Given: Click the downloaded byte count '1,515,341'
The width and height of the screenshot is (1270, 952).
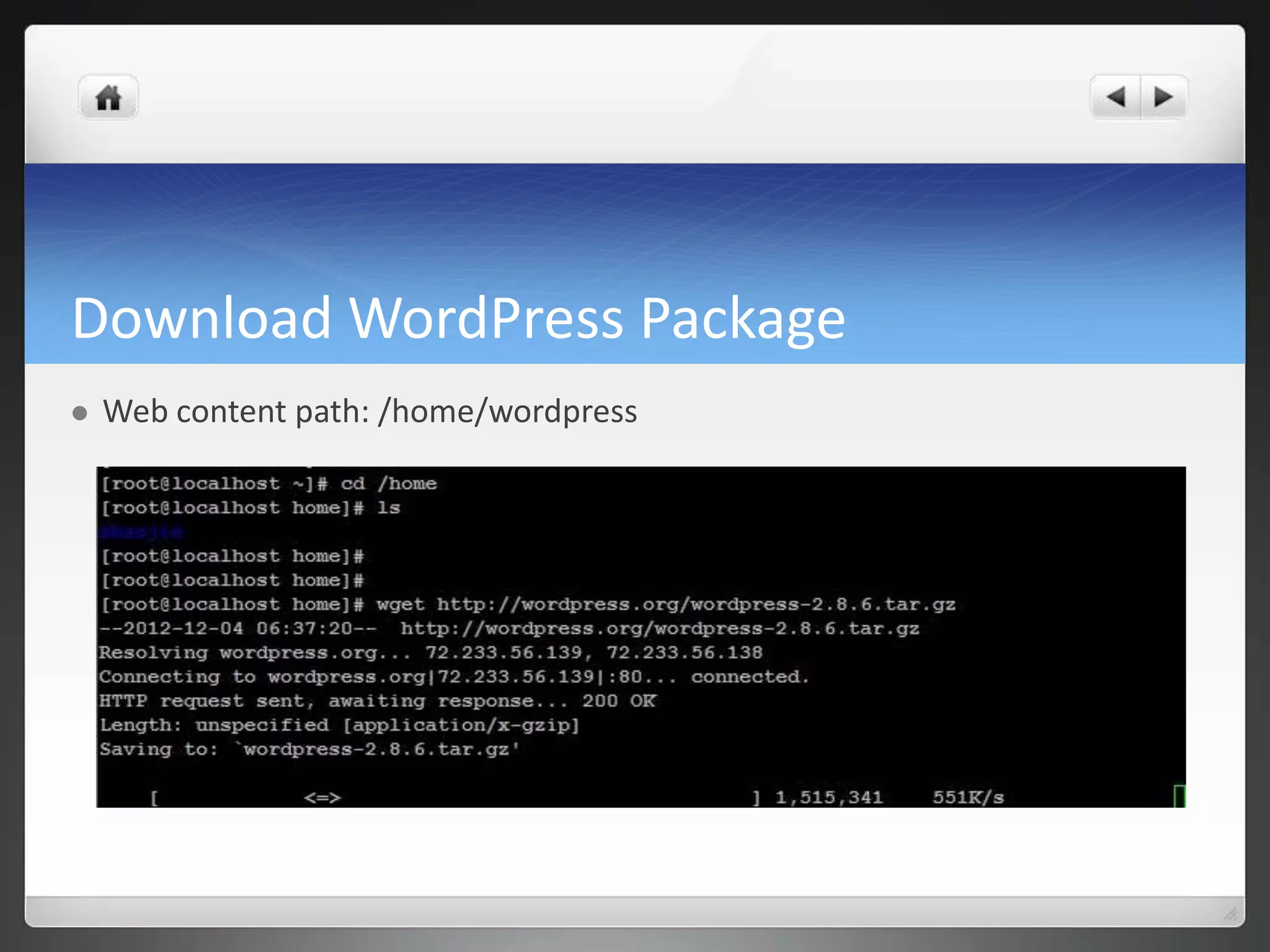Looking at the screenshot, I should [830, 797].
